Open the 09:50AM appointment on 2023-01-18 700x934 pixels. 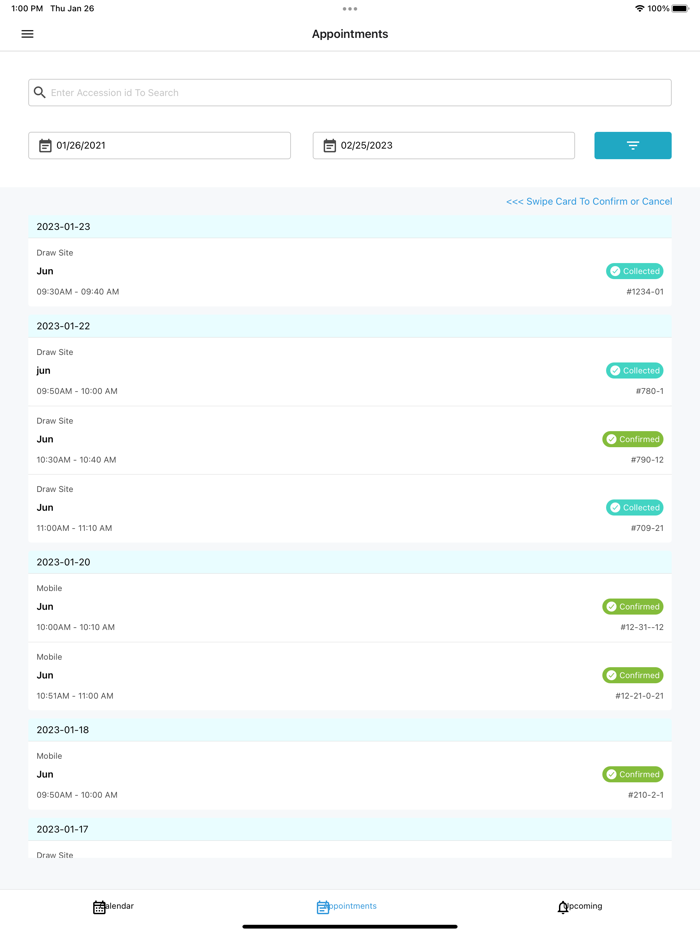click(x=350, y=776)
